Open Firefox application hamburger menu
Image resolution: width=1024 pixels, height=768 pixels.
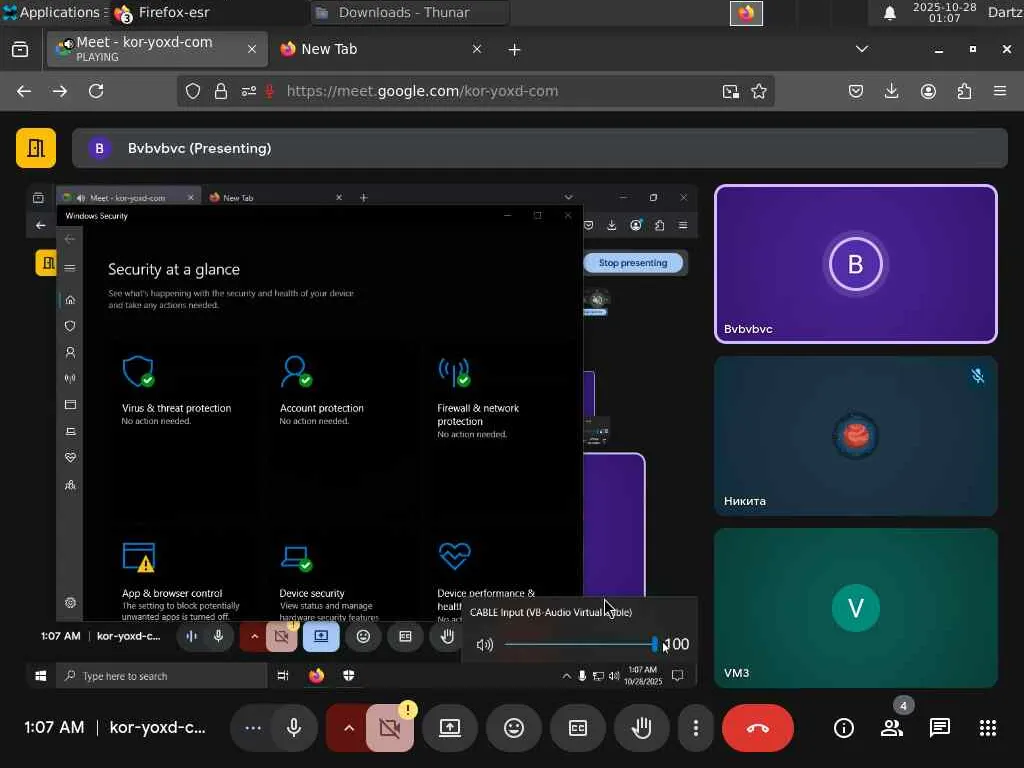click(x=1000, y=91)
